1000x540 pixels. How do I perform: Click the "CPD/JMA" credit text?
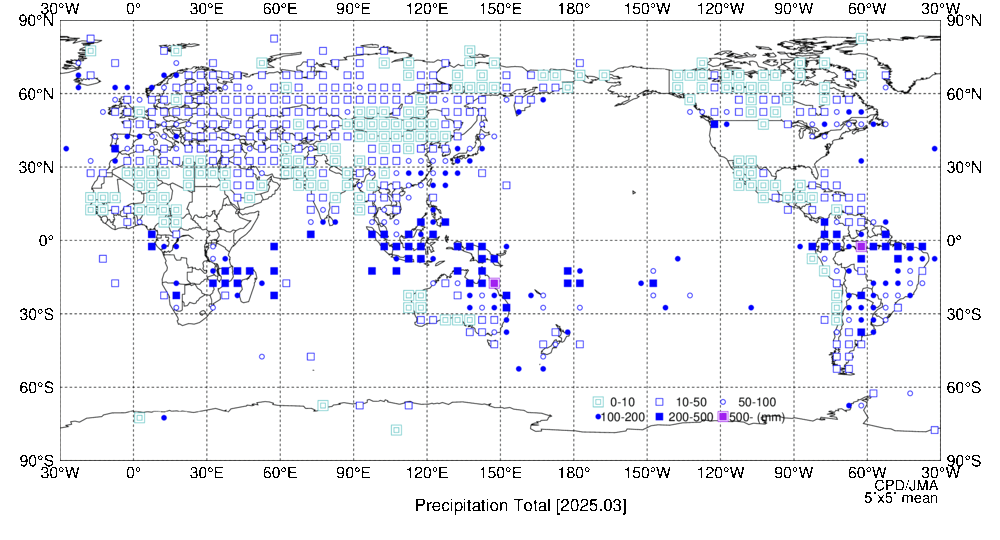click(x=906, y=486)
